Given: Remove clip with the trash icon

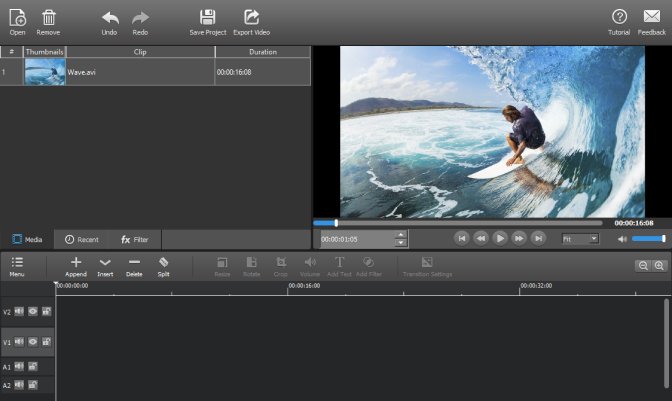Looking at the screenshot, I should coord(48,18).
